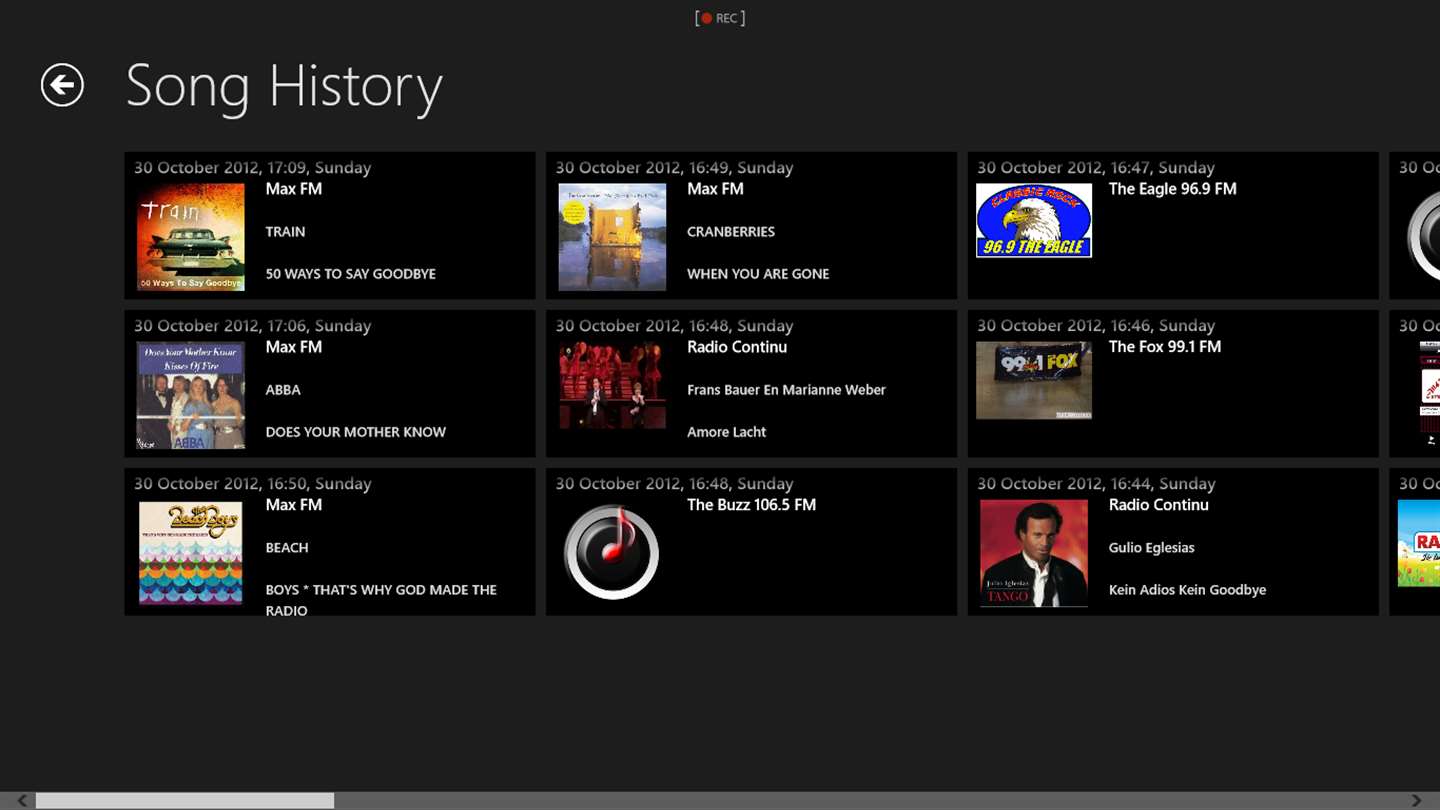Click the 'The Eagle 96.9 FM' station name
The height and width of the screenshot is (810, 1440).
pos(1173,189)
